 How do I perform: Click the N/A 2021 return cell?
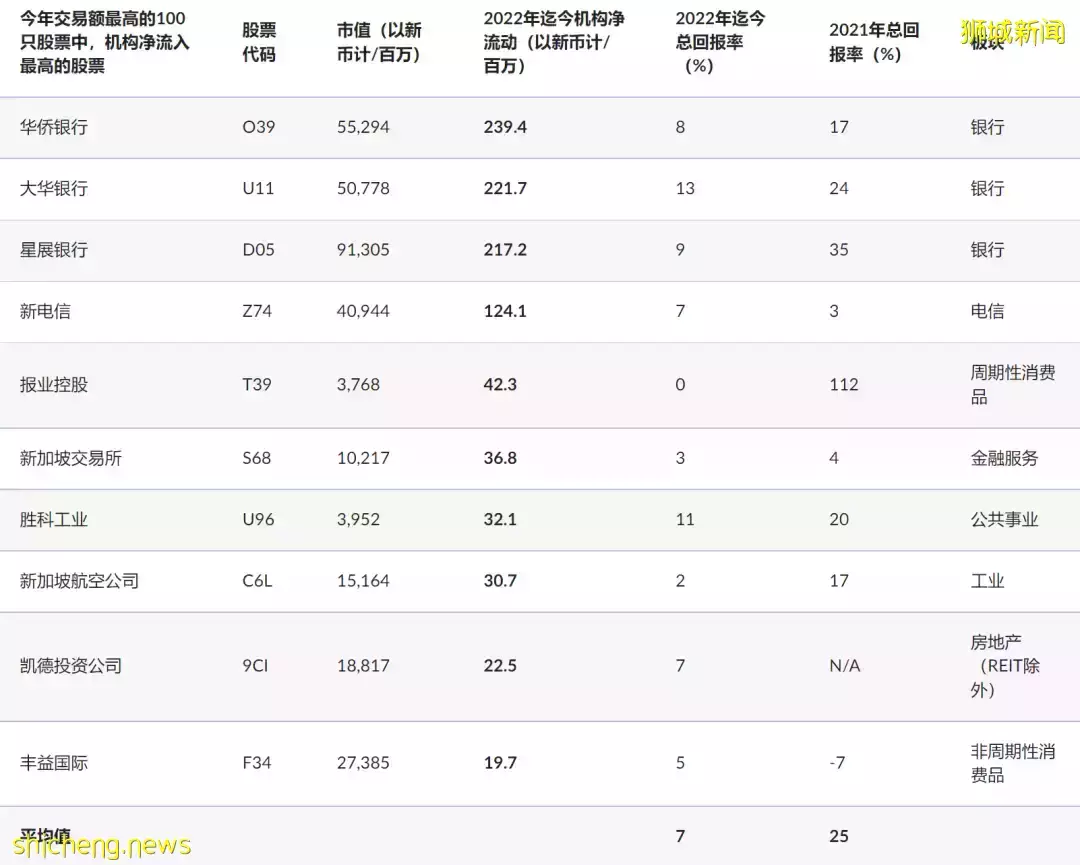pos(844,667)
